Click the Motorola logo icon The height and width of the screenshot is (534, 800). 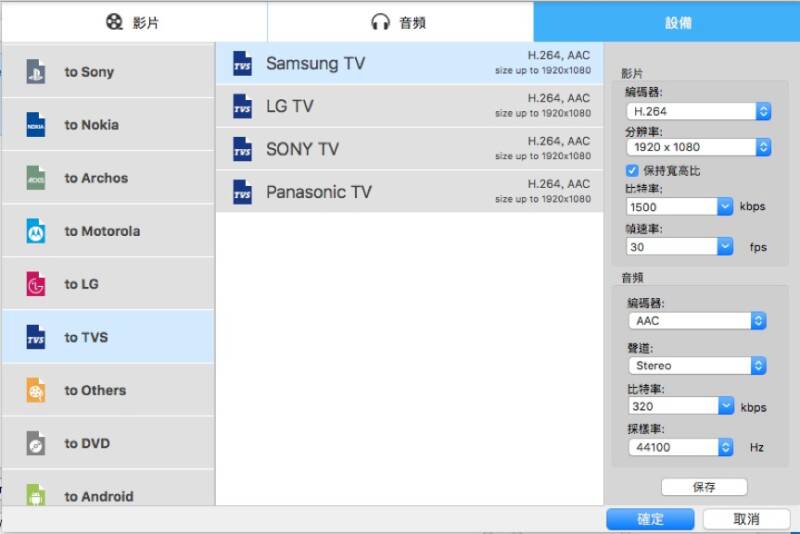click(36, 231)
